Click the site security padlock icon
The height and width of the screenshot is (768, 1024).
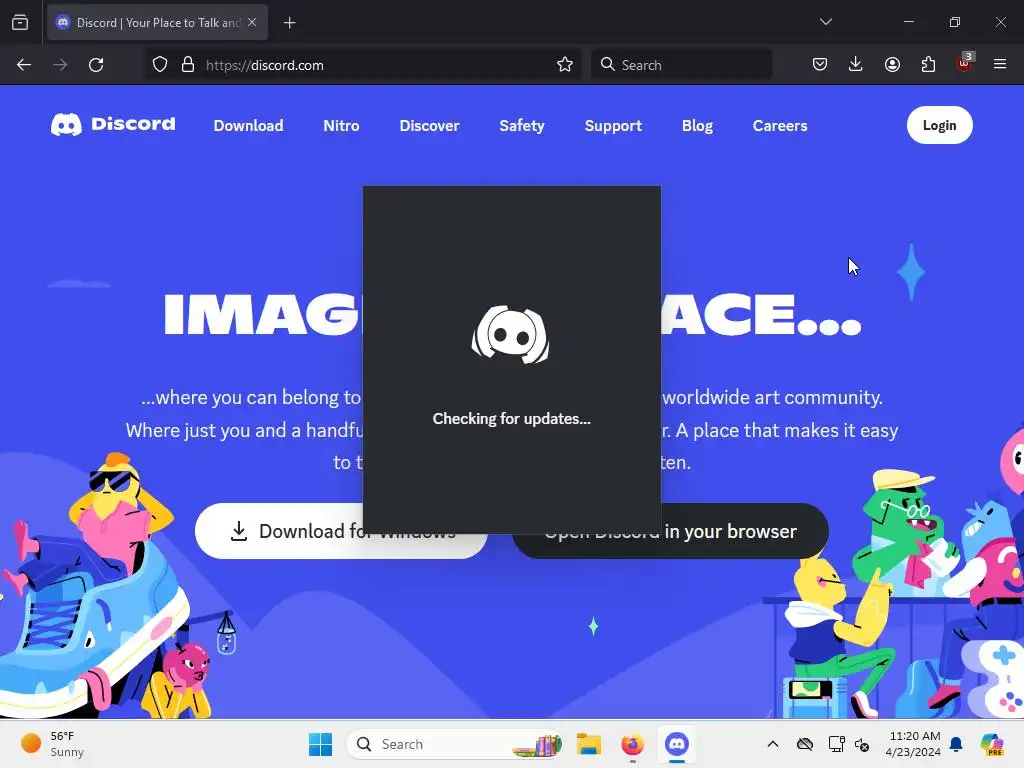(188, 65)
